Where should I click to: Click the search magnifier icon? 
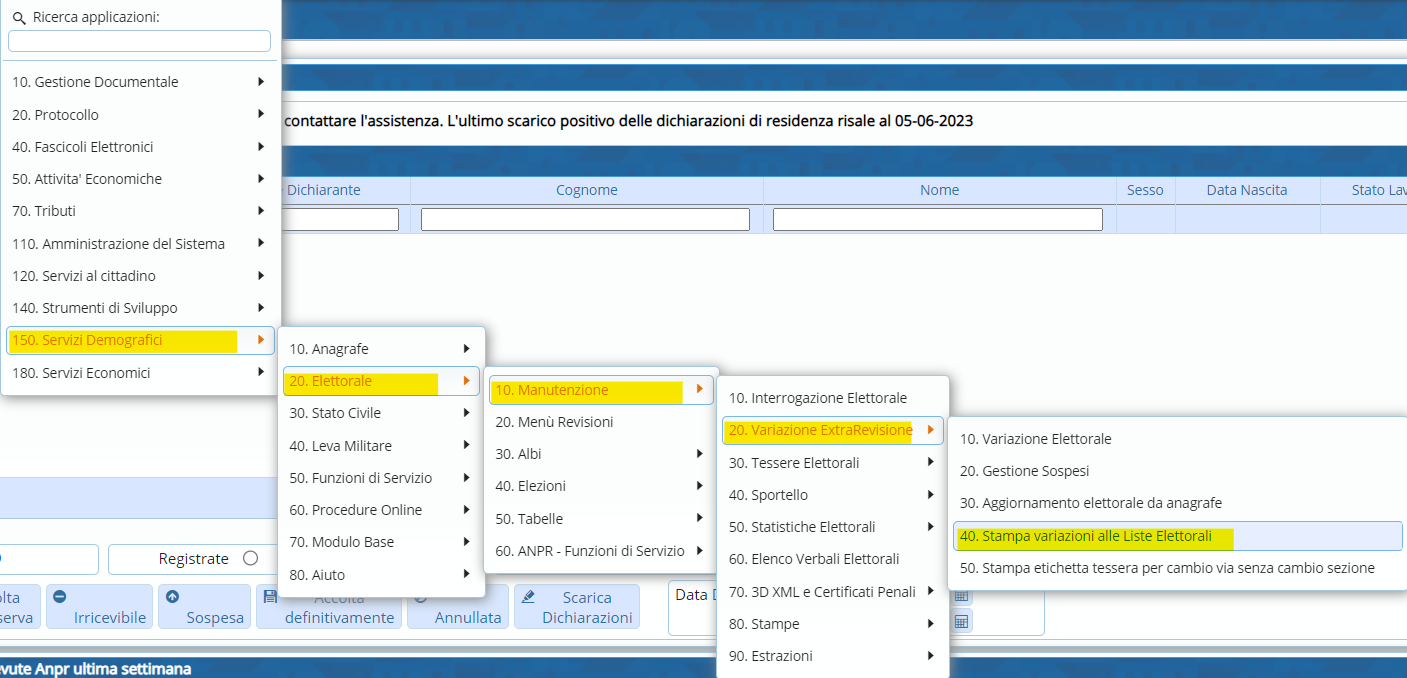tap(18, 18)
